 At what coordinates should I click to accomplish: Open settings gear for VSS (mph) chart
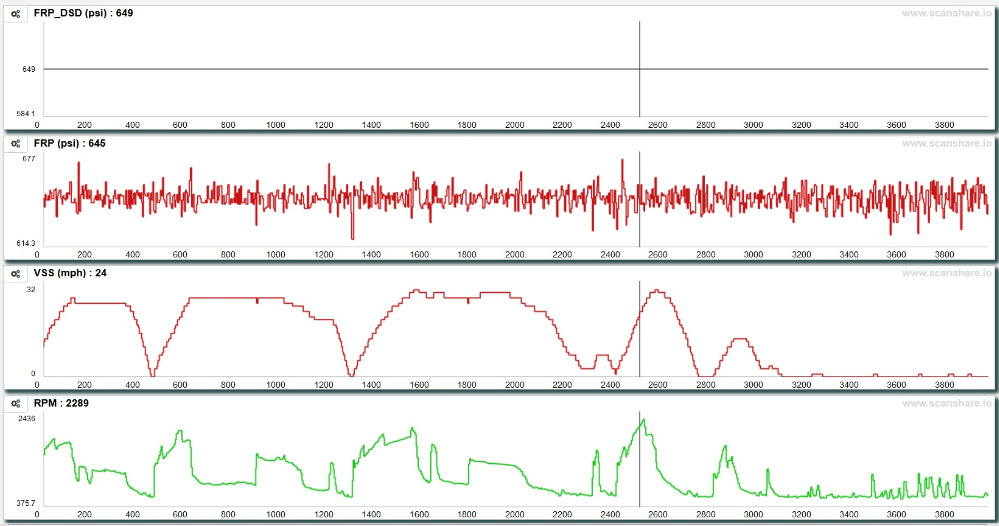click(x=16, y=272)
